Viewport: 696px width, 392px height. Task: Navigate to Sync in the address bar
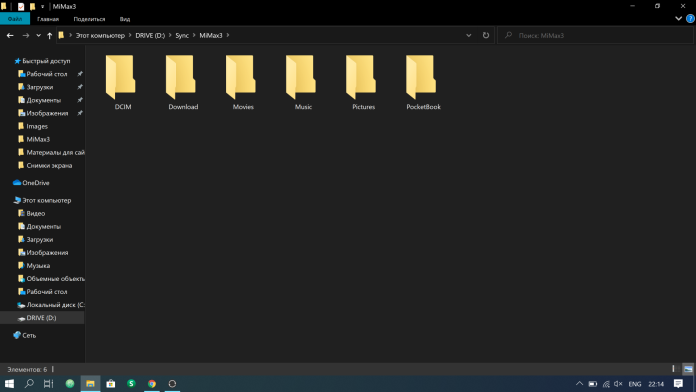pos(182,35)
